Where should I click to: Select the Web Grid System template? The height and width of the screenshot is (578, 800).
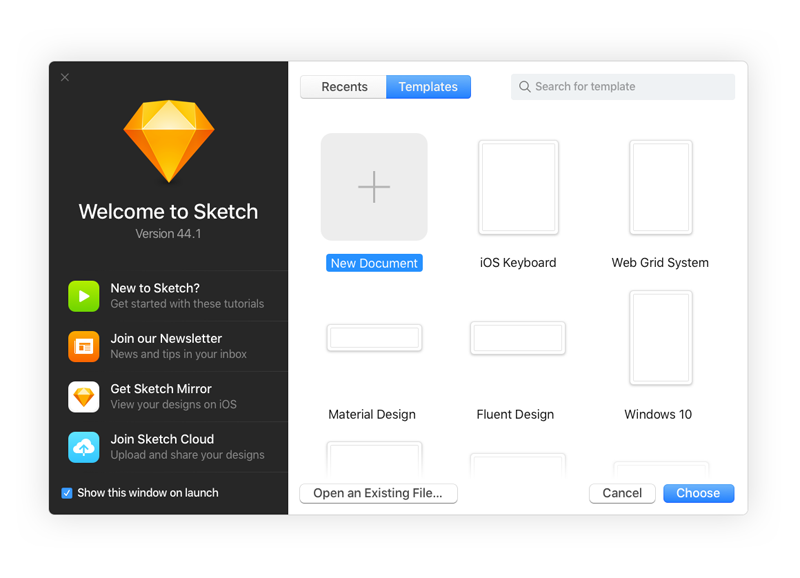[660, 187]
